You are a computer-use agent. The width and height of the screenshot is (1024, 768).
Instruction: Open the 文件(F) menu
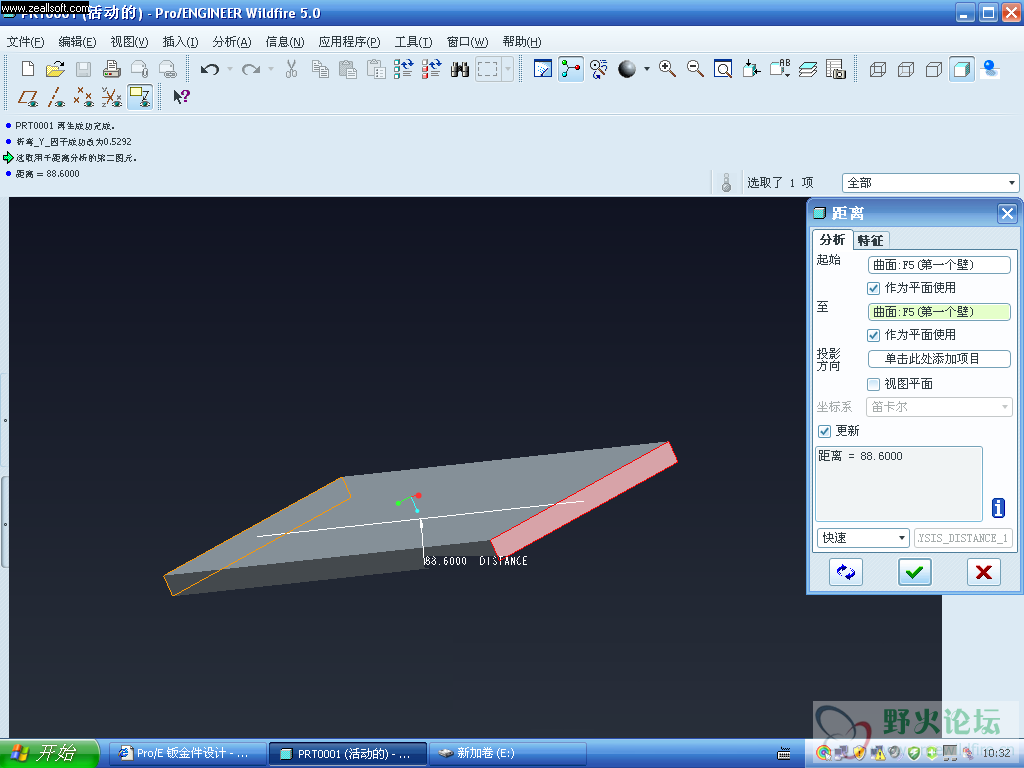[25, 42]
